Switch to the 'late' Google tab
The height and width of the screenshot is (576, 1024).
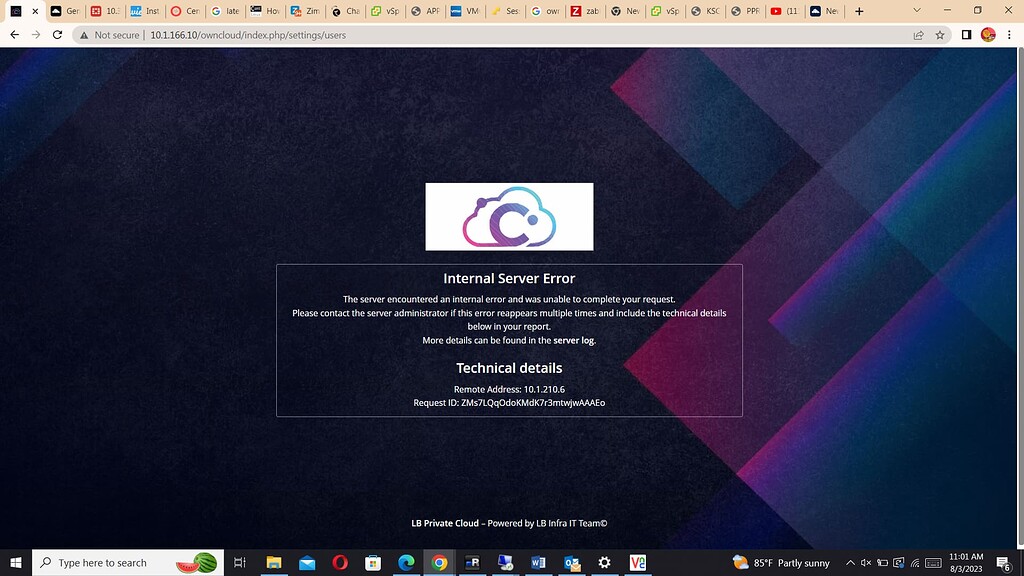tap(225, 11)
